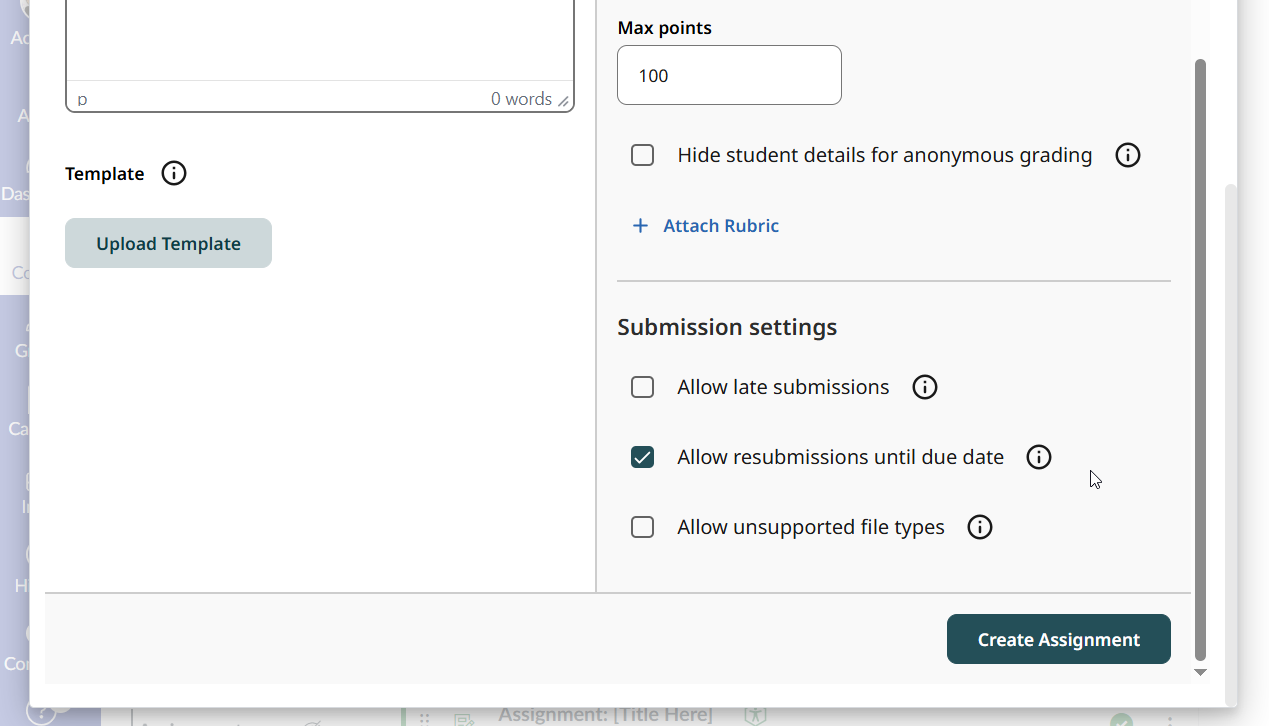Click the edit icon on the Assignment row
The width and height of the screenshot is (1269, 726).
pyautogui.click(x=462, y=719)
